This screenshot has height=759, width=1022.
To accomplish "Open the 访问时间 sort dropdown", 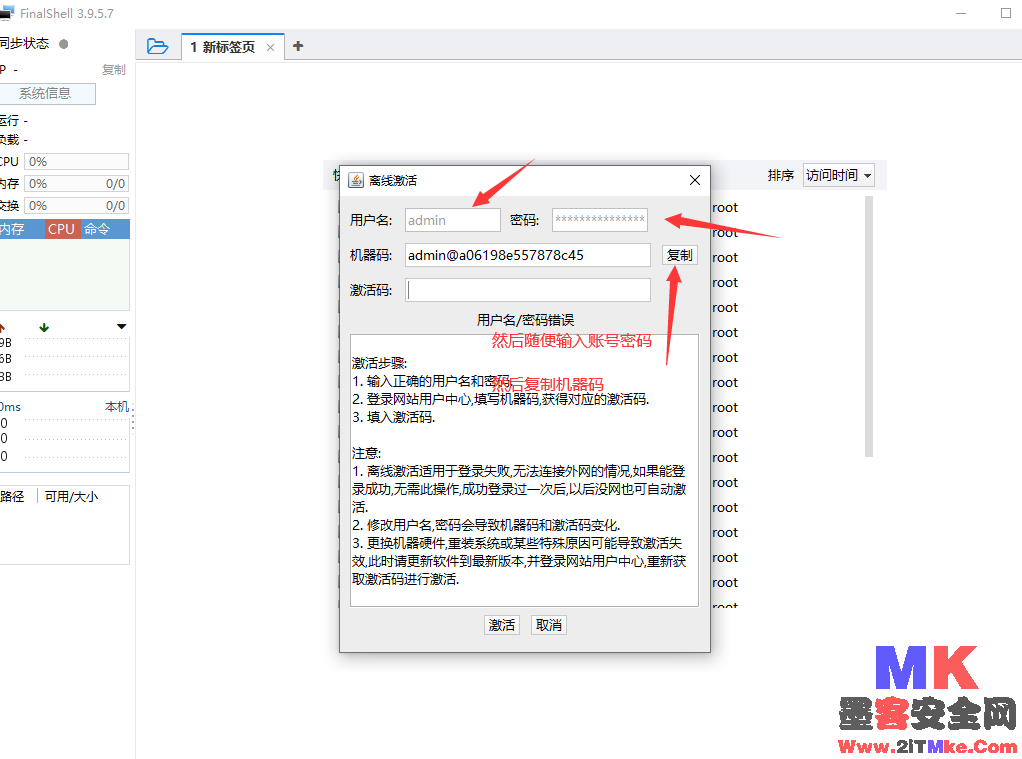I will (838, 175).
